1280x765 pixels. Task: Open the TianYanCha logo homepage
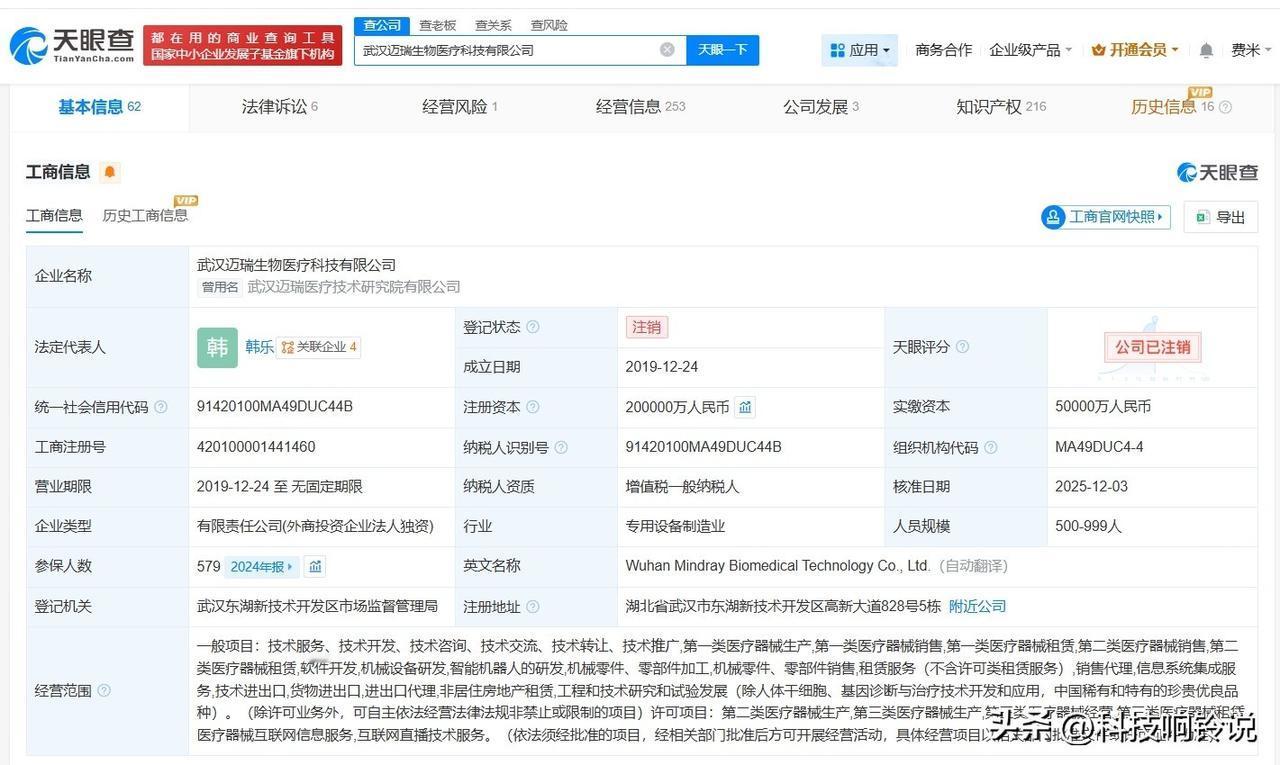click(x=72, y=45)
